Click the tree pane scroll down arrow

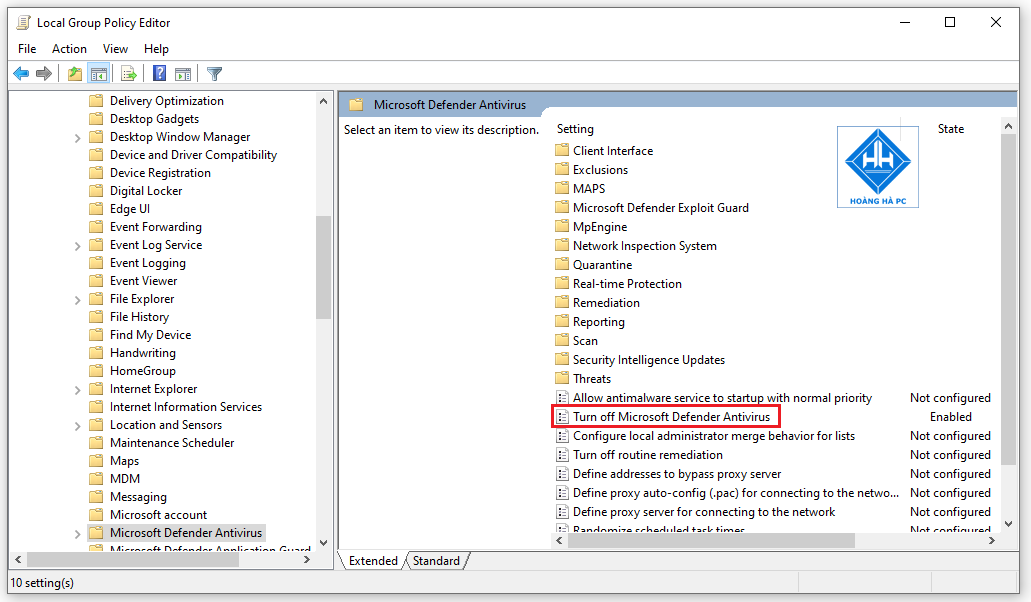[323, 543]
